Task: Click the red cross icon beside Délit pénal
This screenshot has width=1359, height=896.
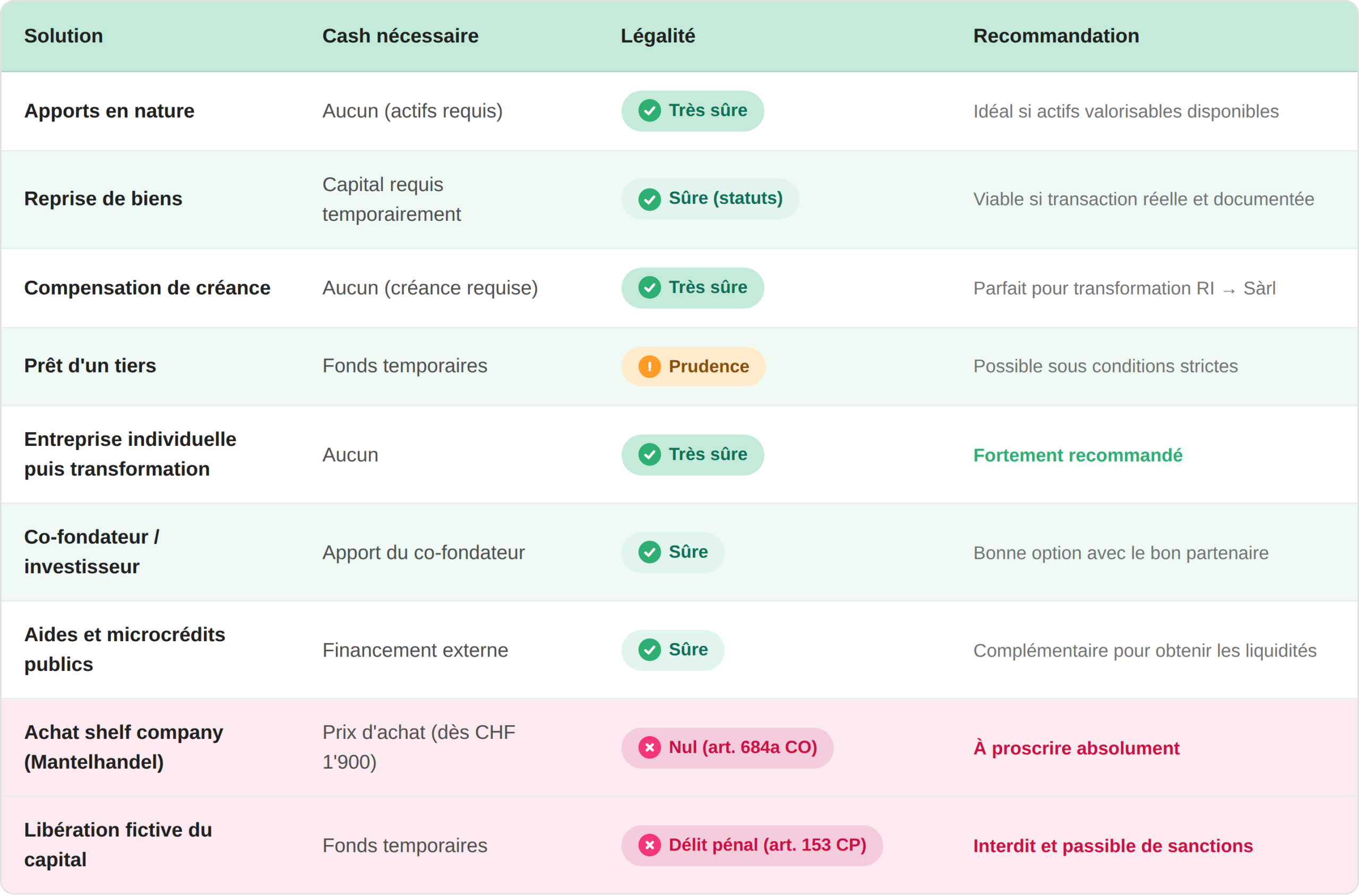Action: [649, 845]
